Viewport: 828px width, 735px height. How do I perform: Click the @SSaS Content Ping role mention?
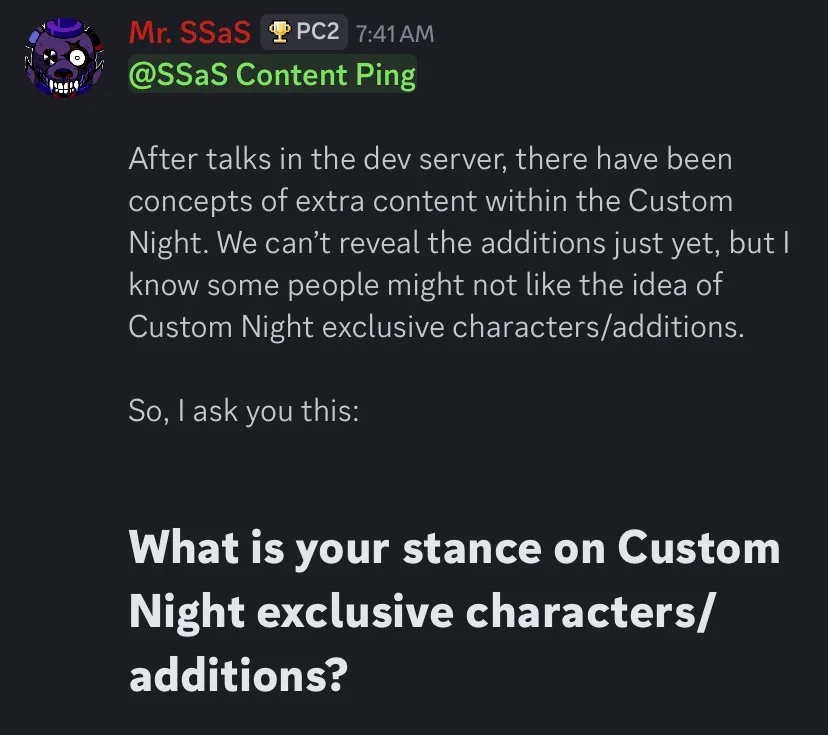tap(272, 75)
